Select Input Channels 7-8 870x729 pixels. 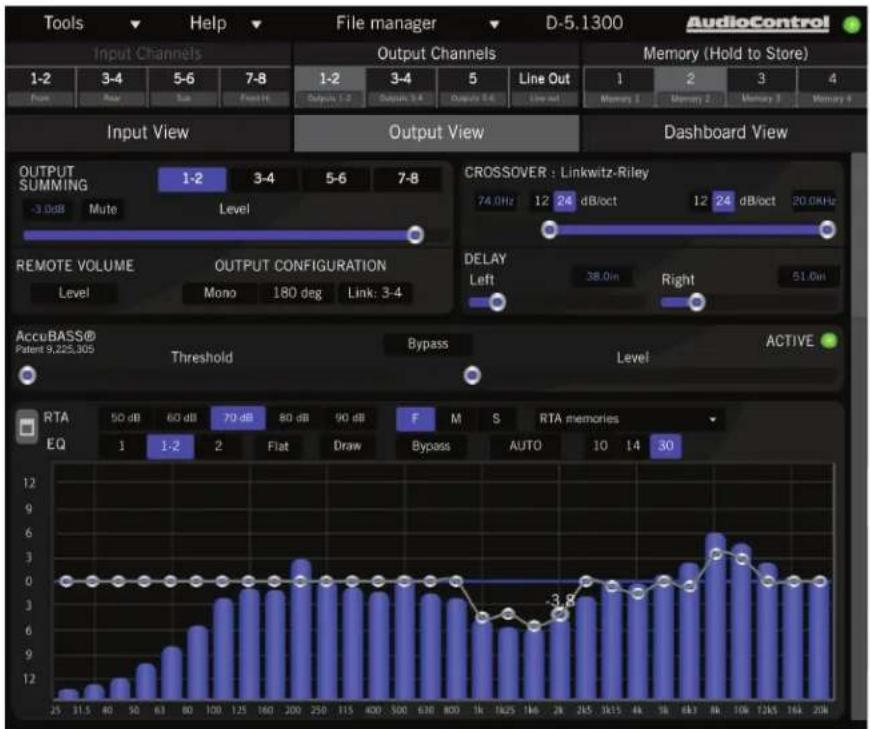pyautogui.click(x=255, y=86)
